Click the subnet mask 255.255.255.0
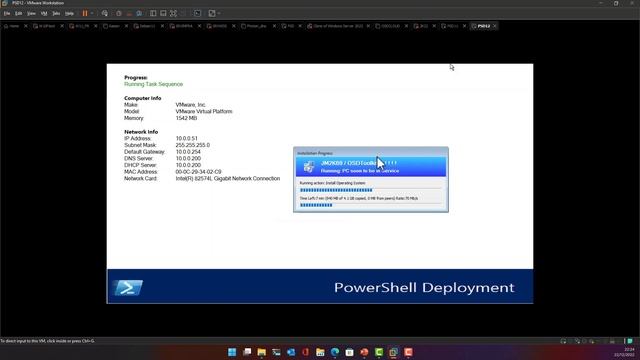This screenshot has width=640, height=360. click(193, 145)
